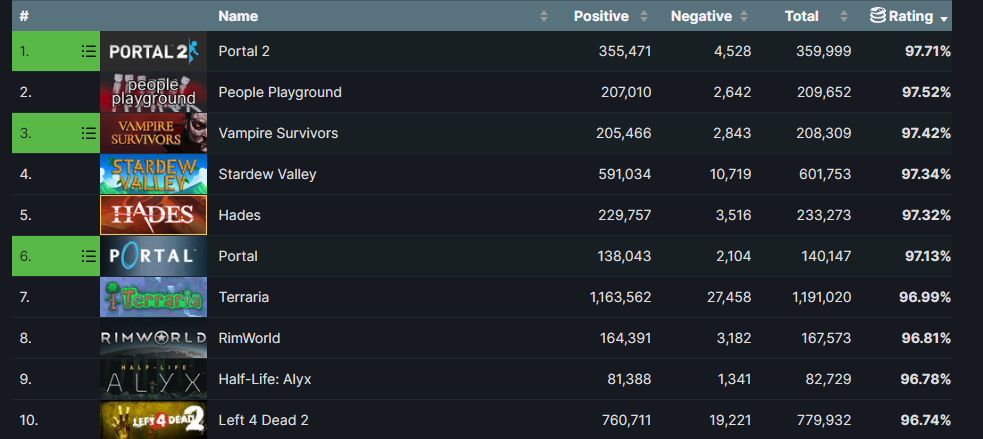Viewport: 983px width, 439px height.
Task: Click the sort arrows beside Positive header
Action: coord(644,16)
